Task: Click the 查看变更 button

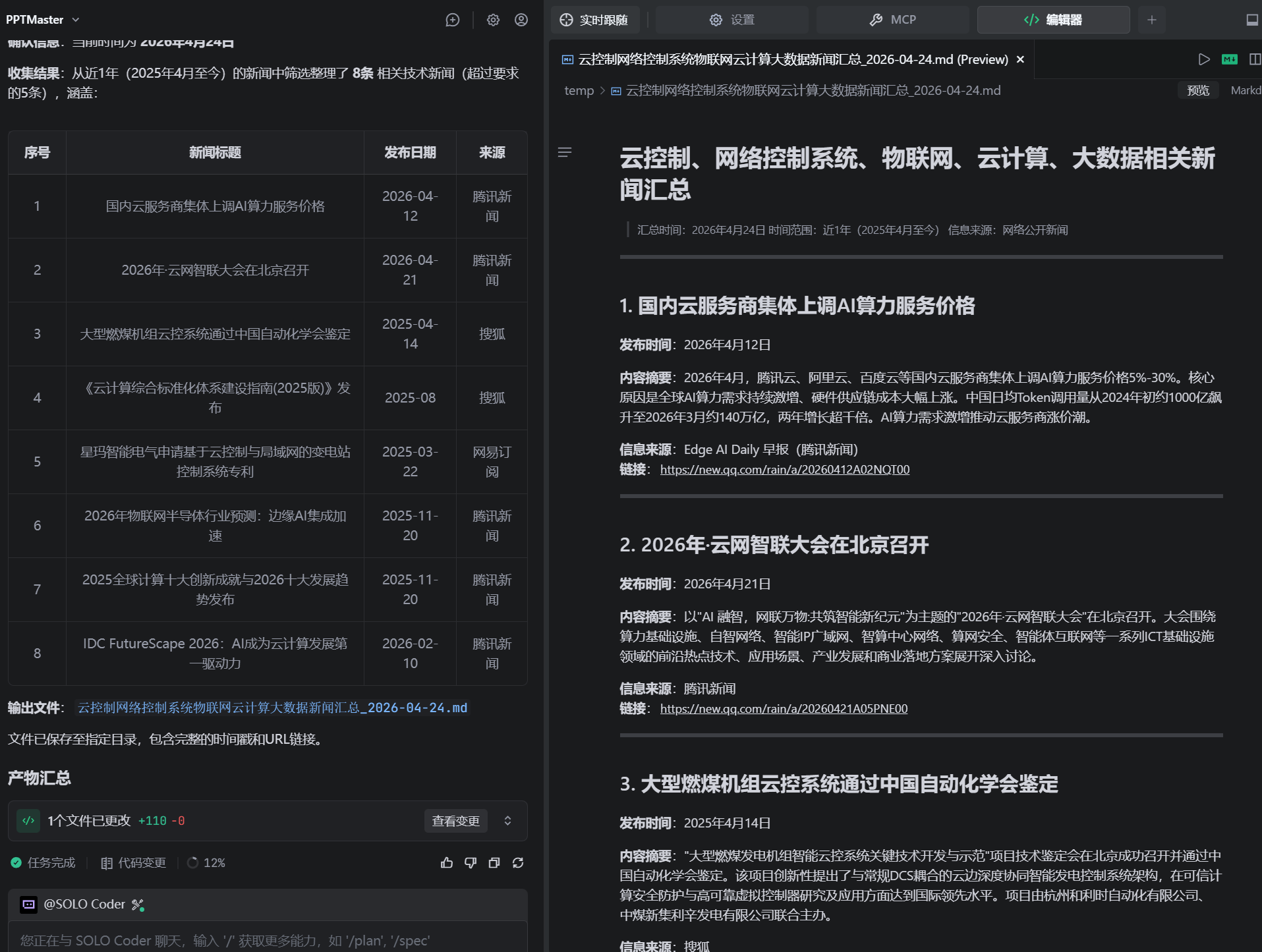Action: [x=455, y=821]
